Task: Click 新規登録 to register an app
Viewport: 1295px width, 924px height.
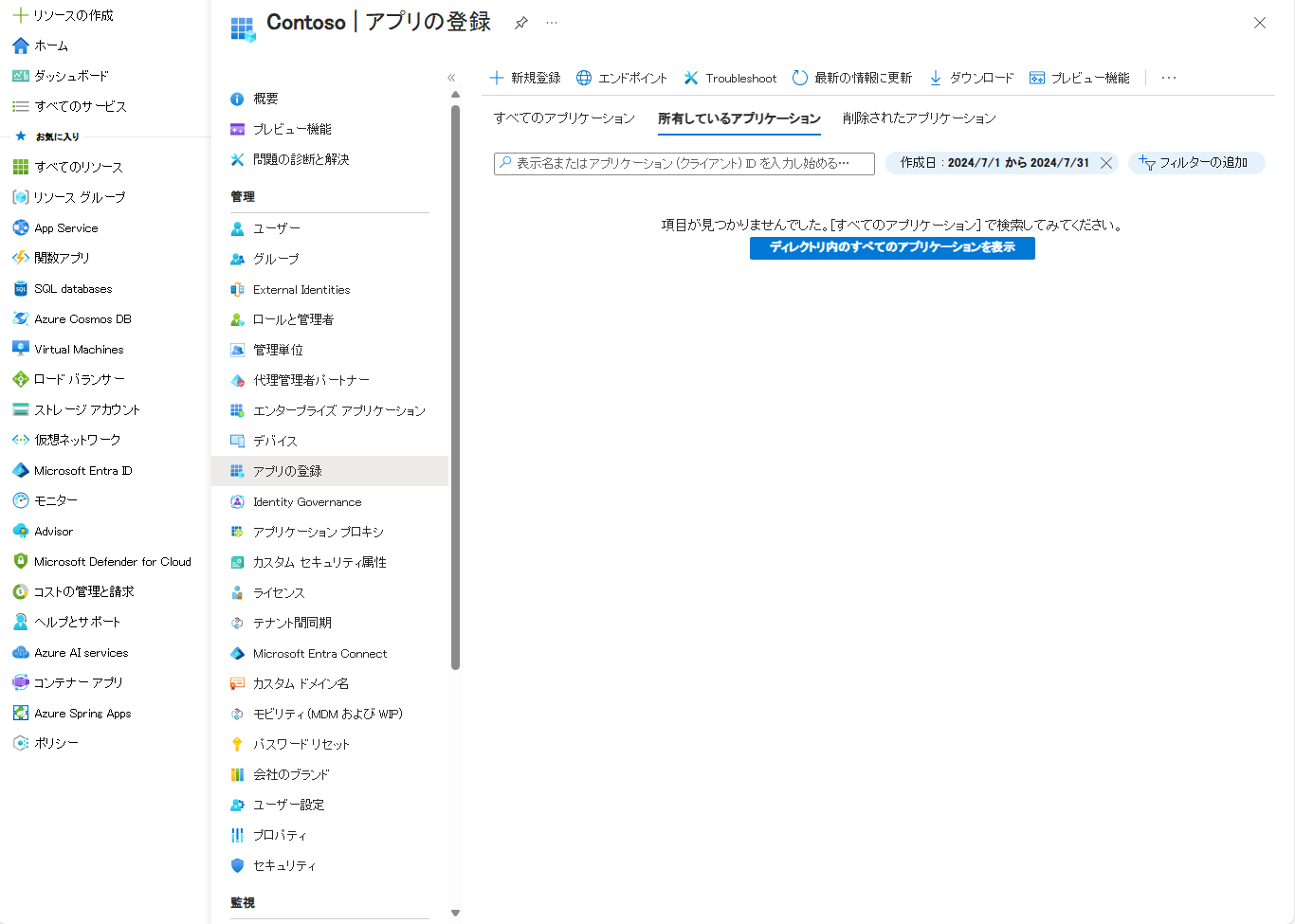Action: click(525, 78)
